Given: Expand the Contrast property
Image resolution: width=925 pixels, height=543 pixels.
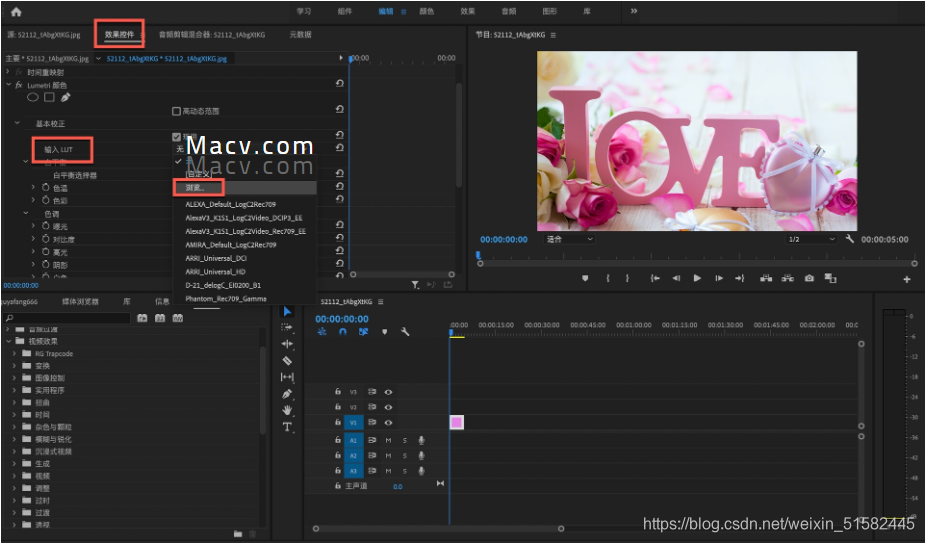Looking at the screenshot, I should [x=34, y=238].
